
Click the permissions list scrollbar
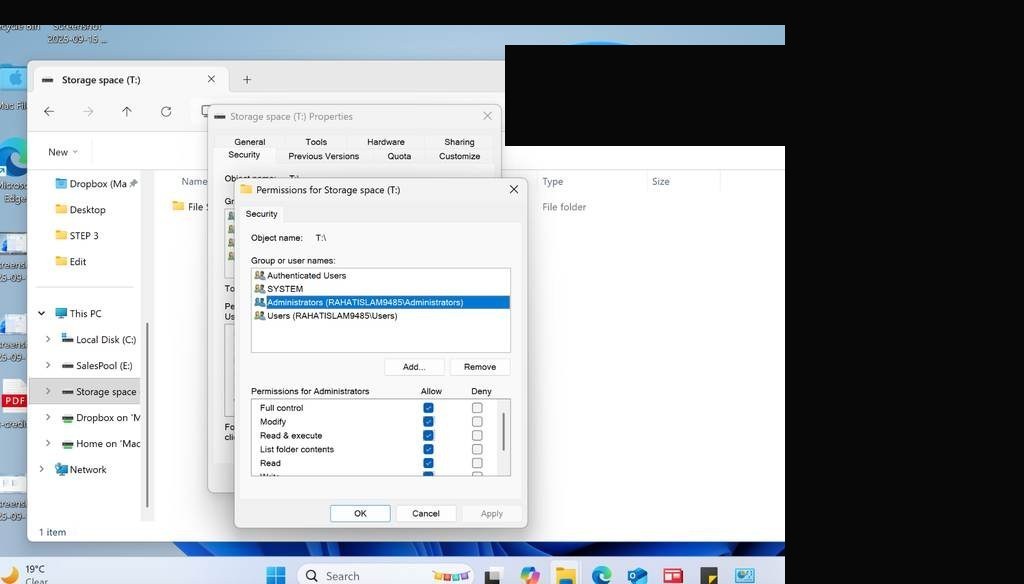[x=504, y=431]
